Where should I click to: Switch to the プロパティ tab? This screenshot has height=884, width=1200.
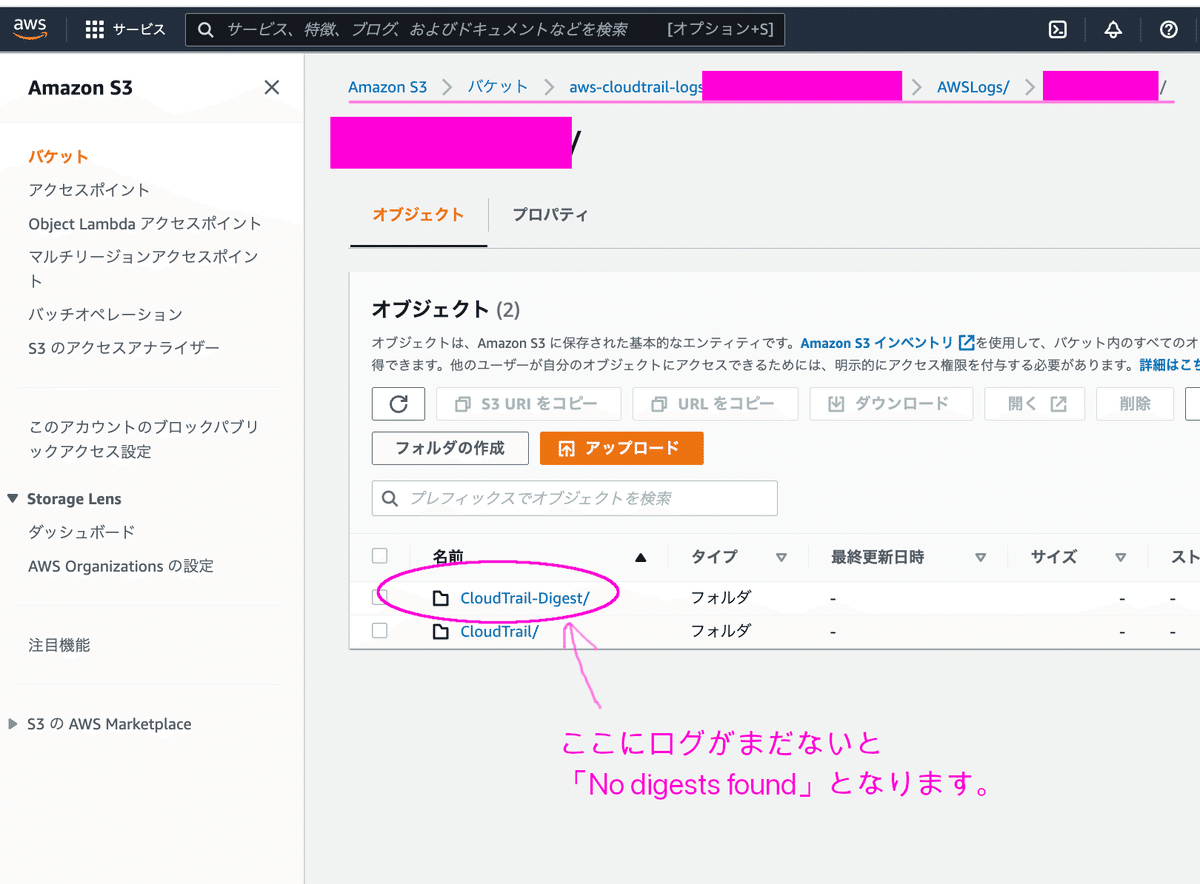pyautogui.click(x=550, y=215)
